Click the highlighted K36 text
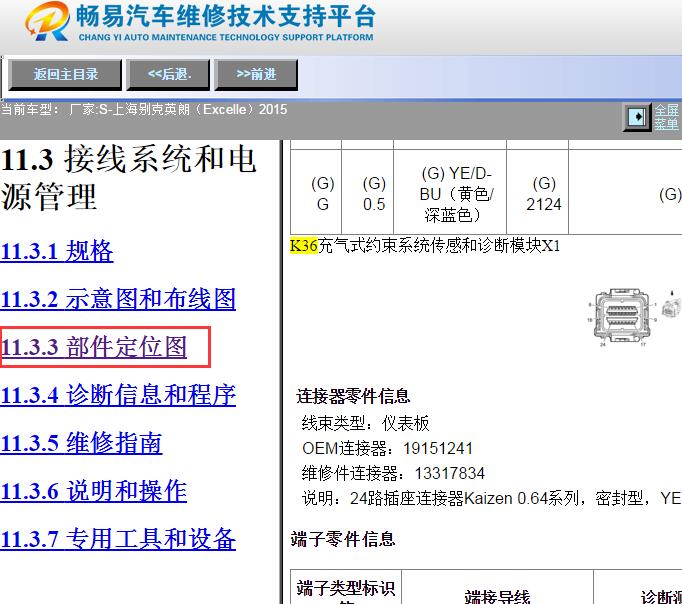 (304, 246)
